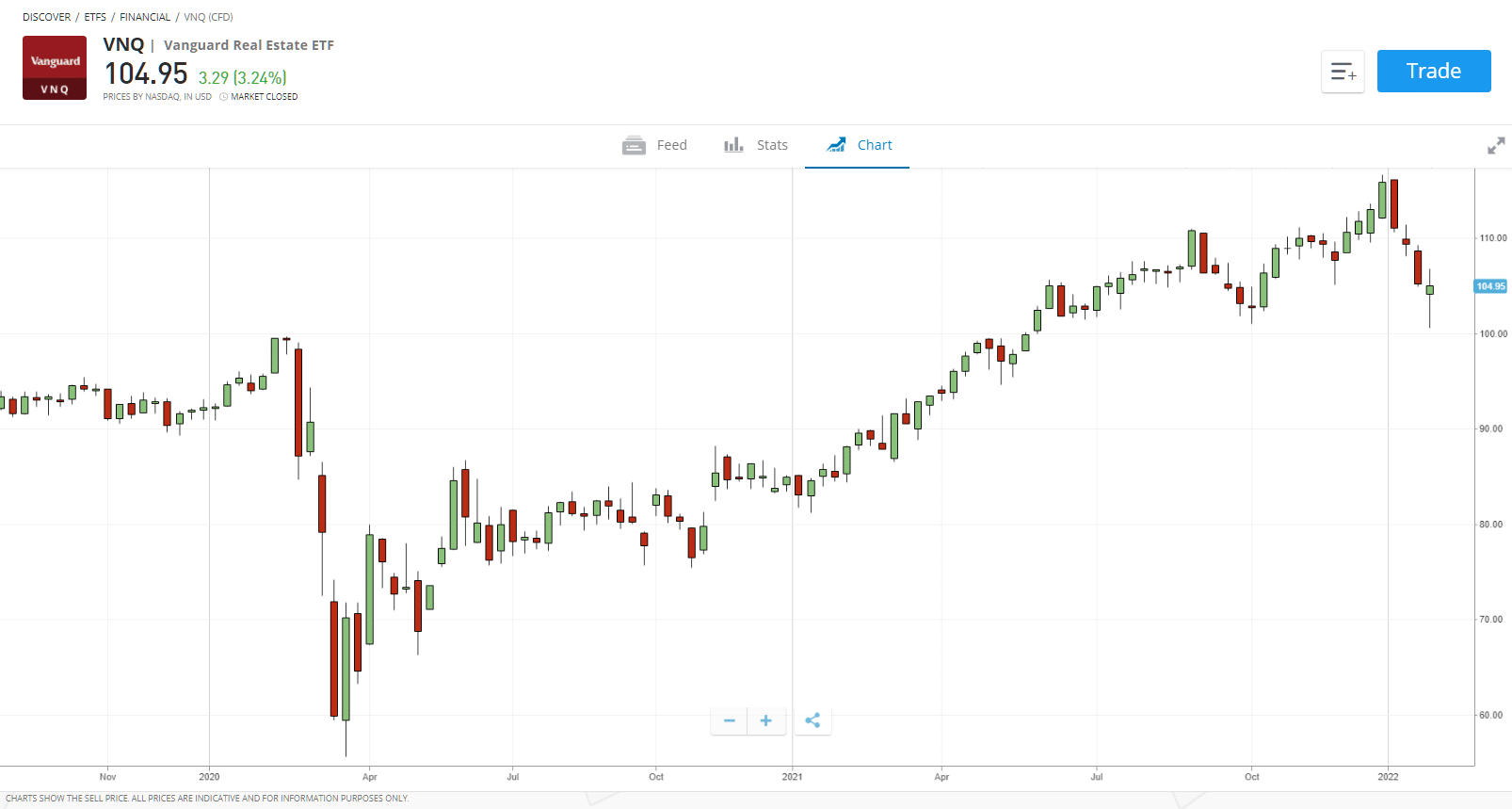This screenshot has height=809, width=1512.
Task: Click the 2021 marker on time axis
Action: coord(792,777)
